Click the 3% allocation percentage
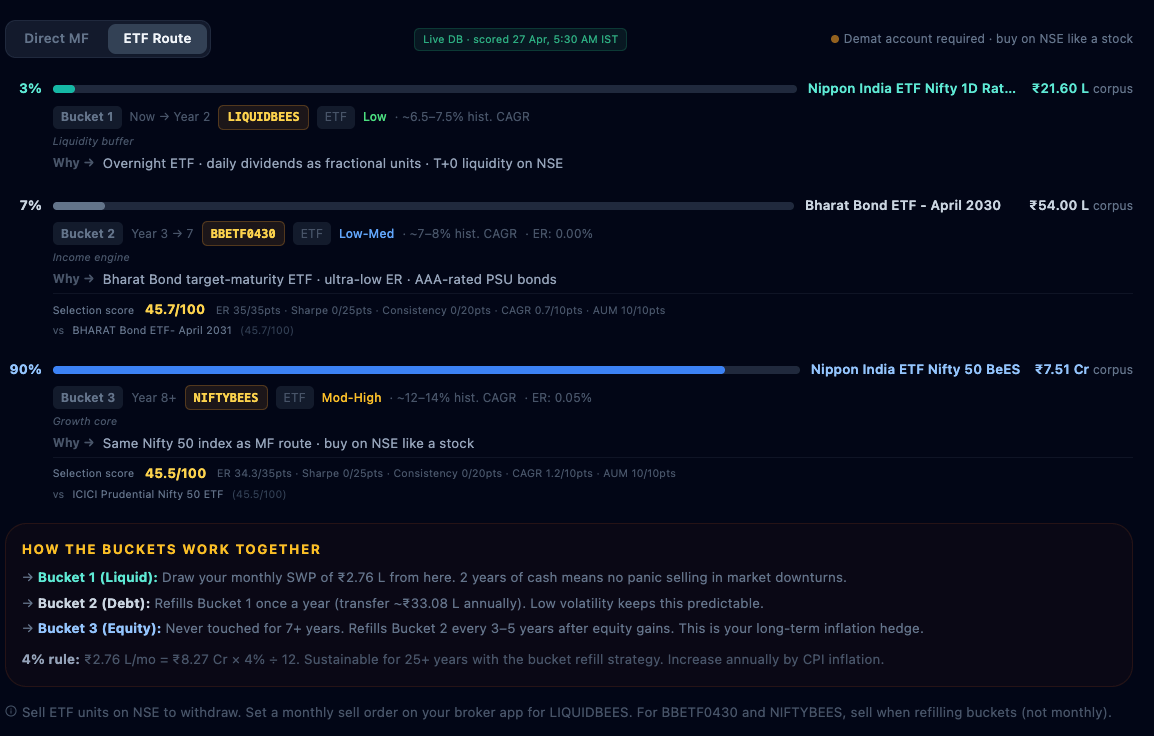Screen dimensions: 1154x736 click(x=30, y=88)
